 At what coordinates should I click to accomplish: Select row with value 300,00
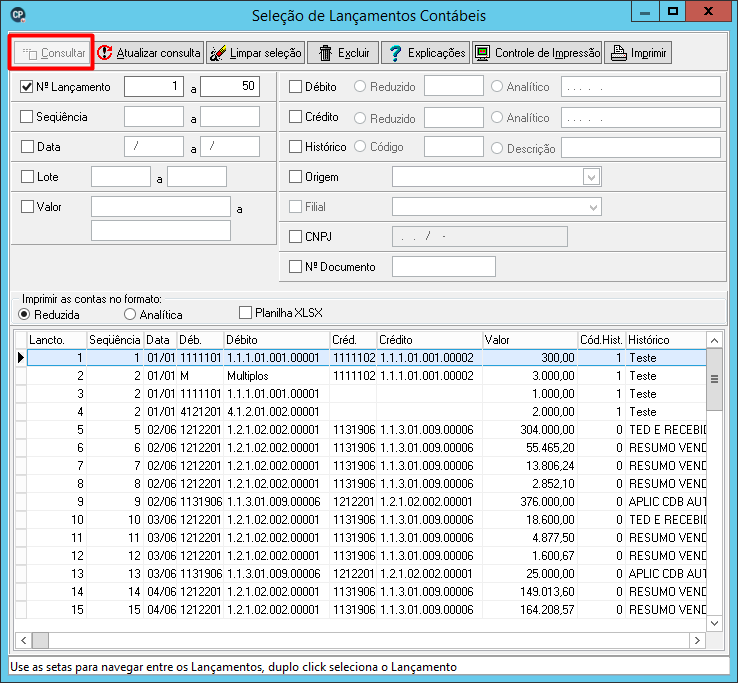coord(367,358)
